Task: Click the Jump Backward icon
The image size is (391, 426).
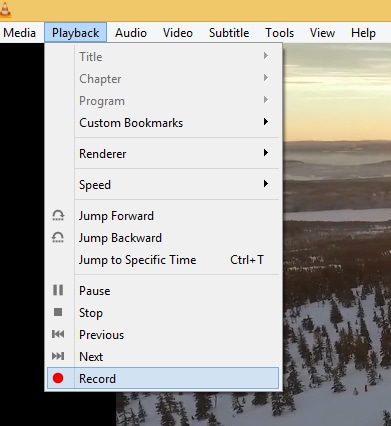Action: [x=58, y=237]
